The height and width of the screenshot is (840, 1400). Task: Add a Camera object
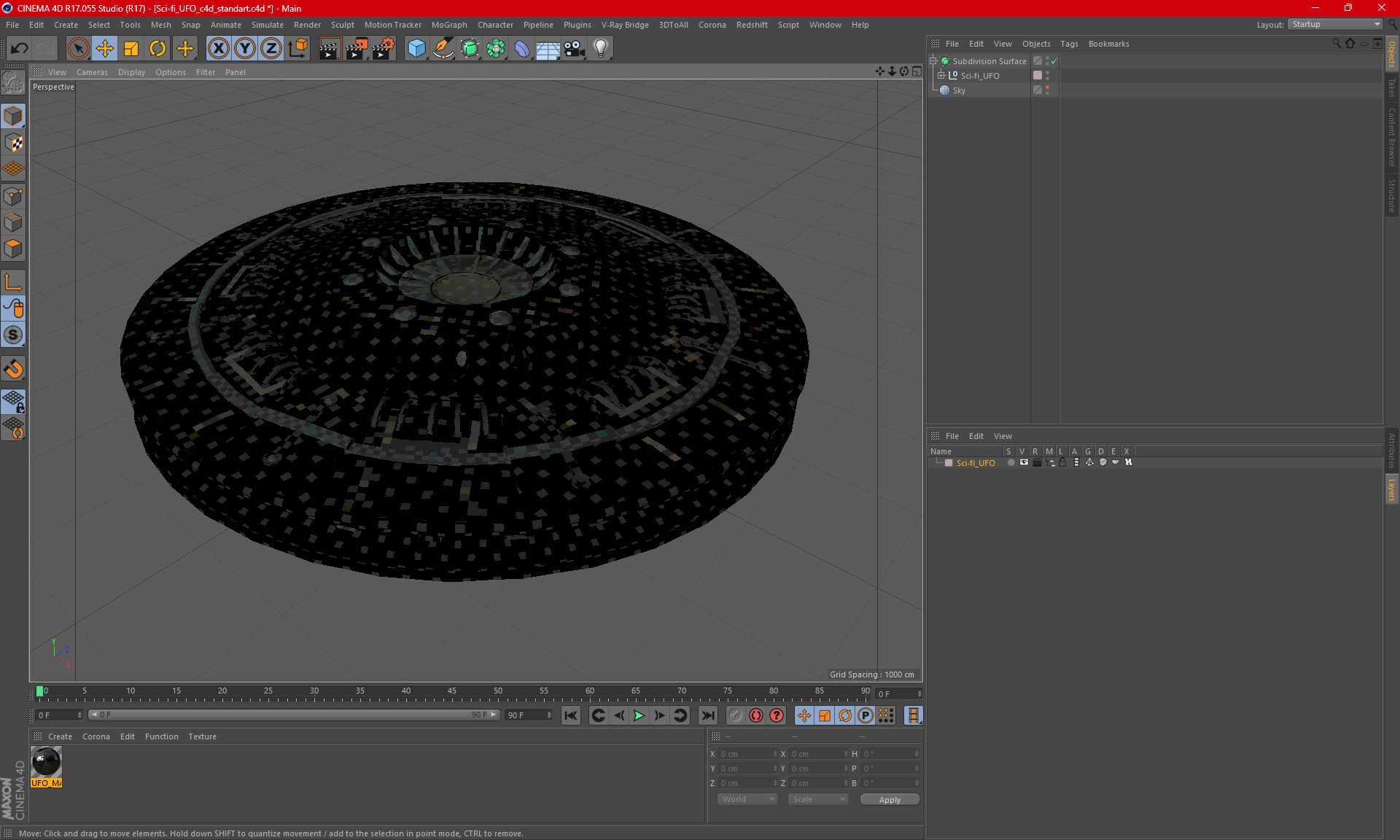coord(575,49)
